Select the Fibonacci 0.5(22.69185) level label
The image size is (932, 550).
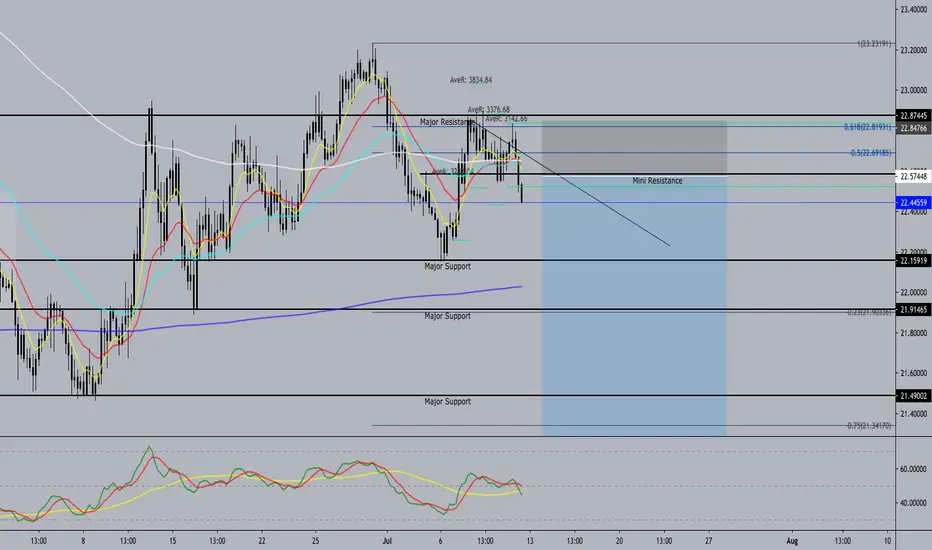871,153
